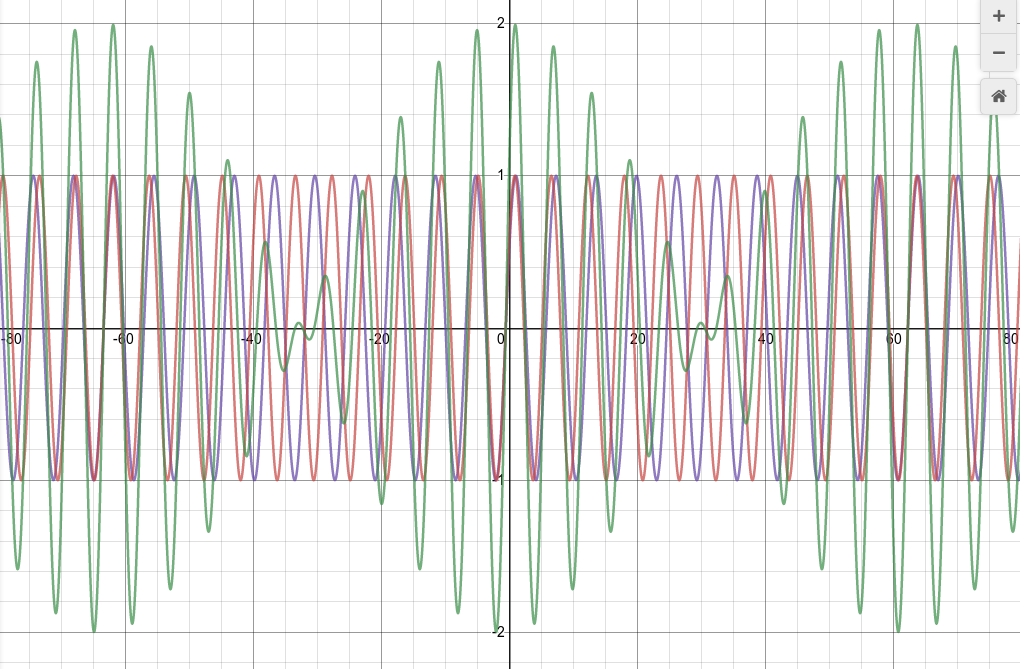
Task: Click the y-axis label 2
Action: coord(500,23)
